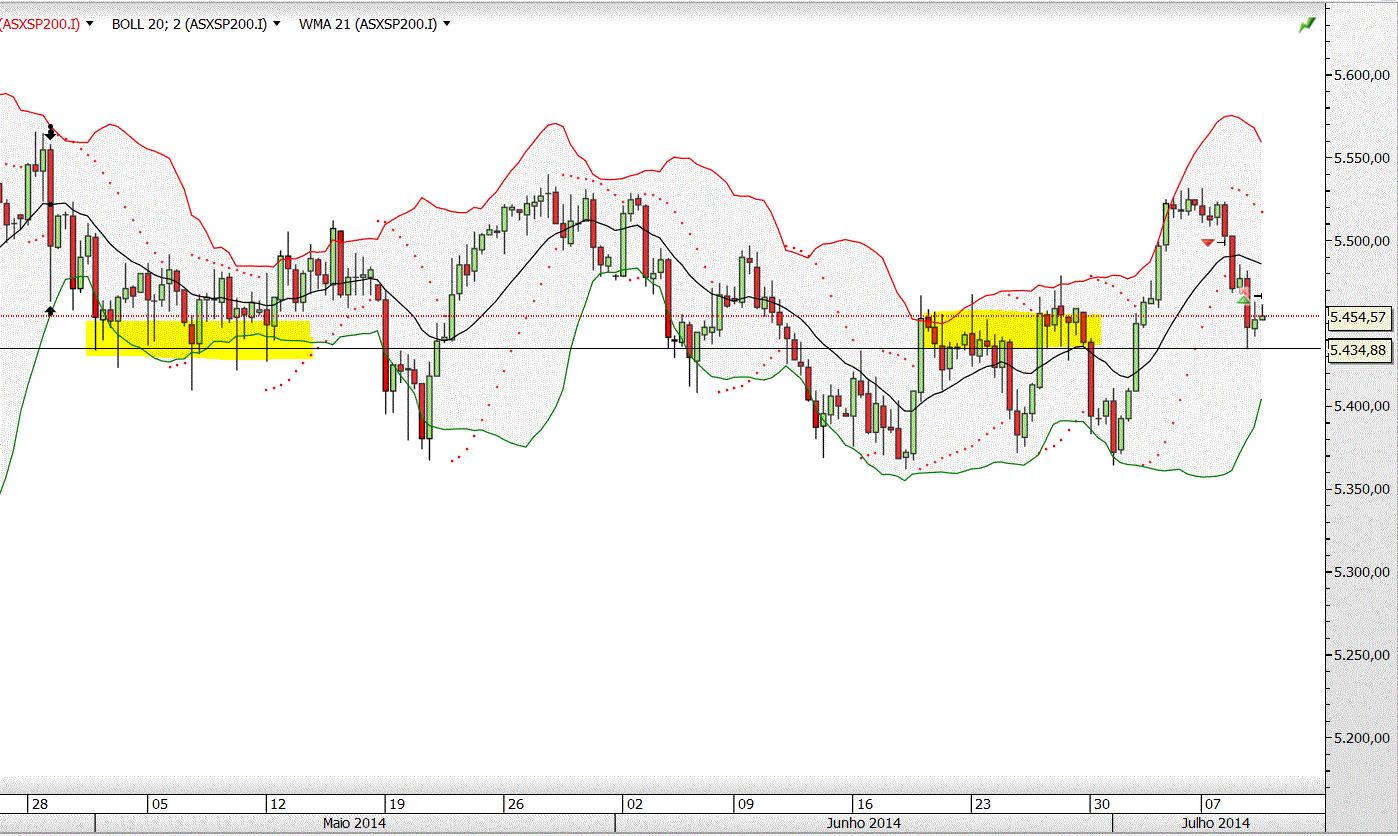Select the left yellow highlighted rectangle in May

[x=198, y=337]
